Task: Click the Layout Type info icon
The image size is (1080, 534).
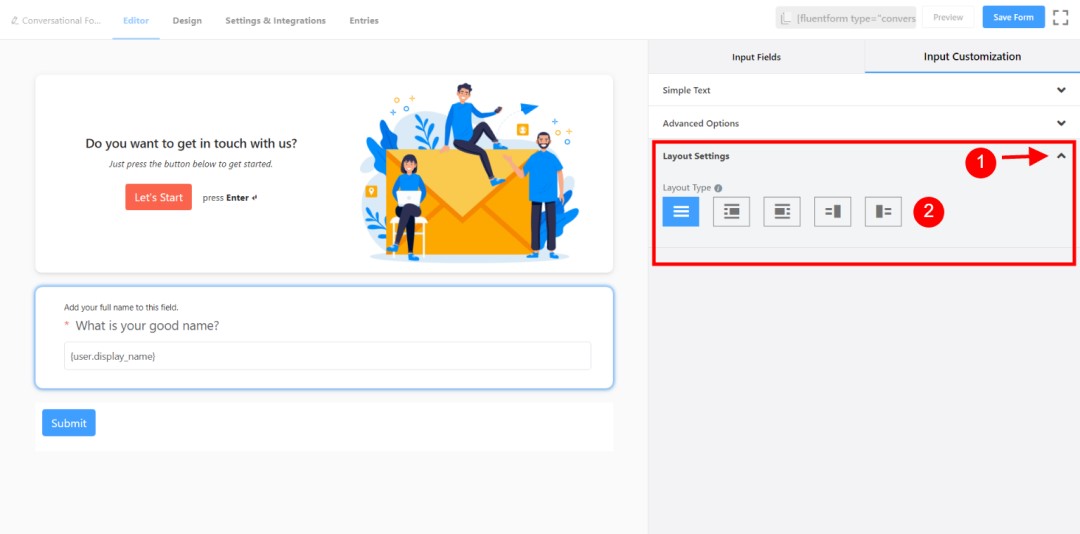Action: tap(718, 187)
